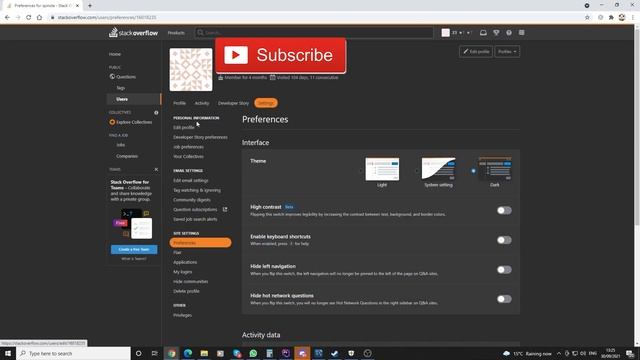Close the Preferences browser tab
640x360 pixels.
pyautogui.click(x=77, y=6)
